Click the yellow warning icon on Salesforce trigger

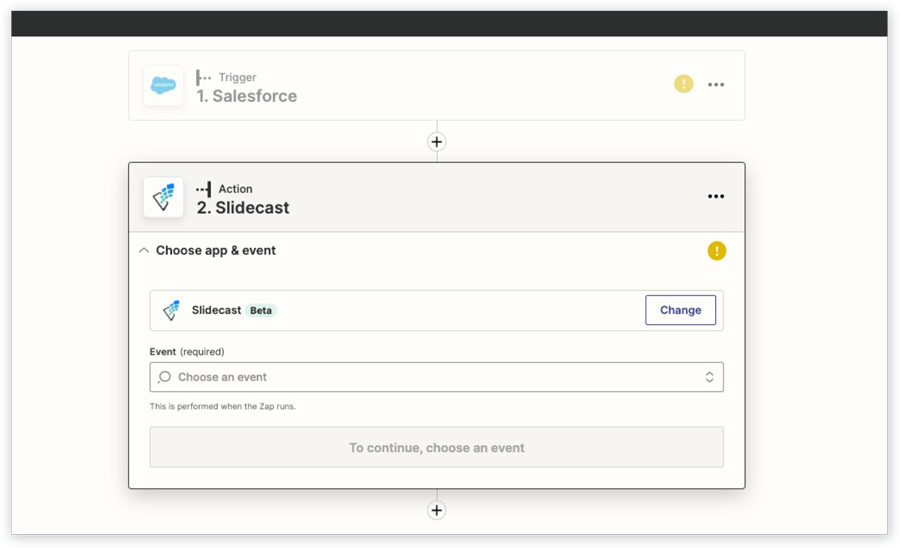[683, 84]
